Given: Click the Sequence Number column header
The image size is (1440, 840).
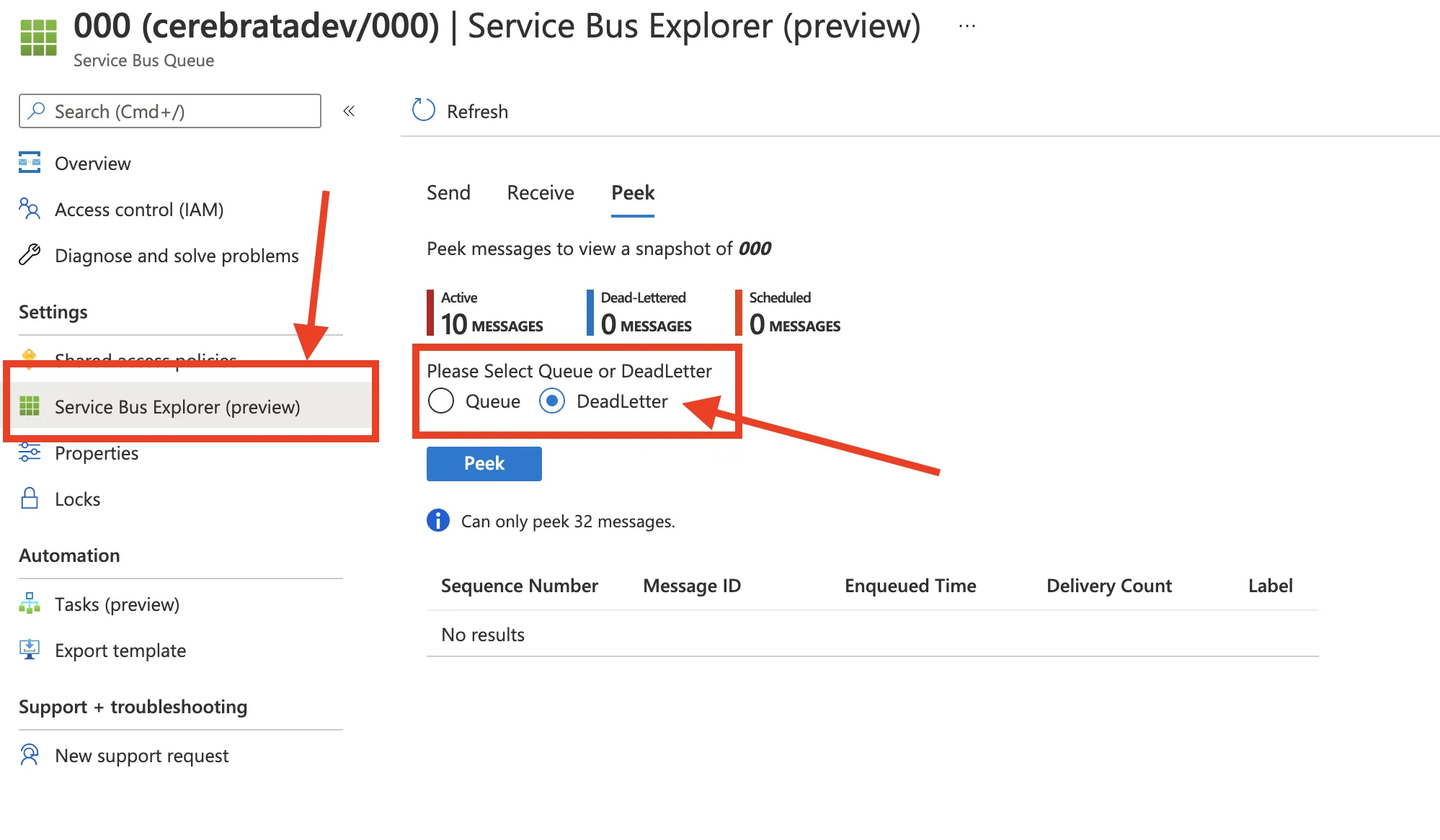Looking at the screenshot, I should (519, 586).
